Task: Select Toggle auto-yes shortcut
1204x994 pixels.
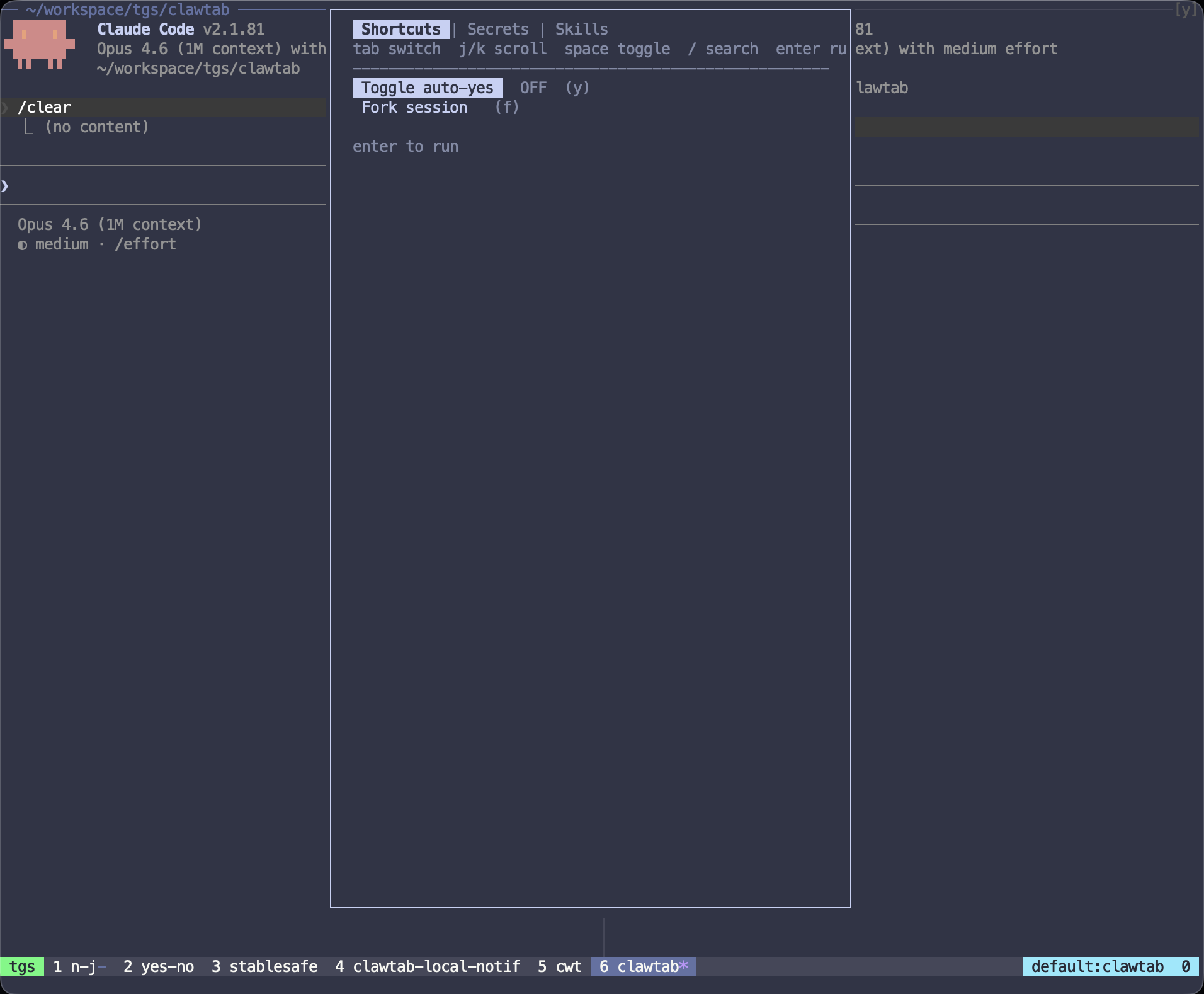Action: [427, 88]
